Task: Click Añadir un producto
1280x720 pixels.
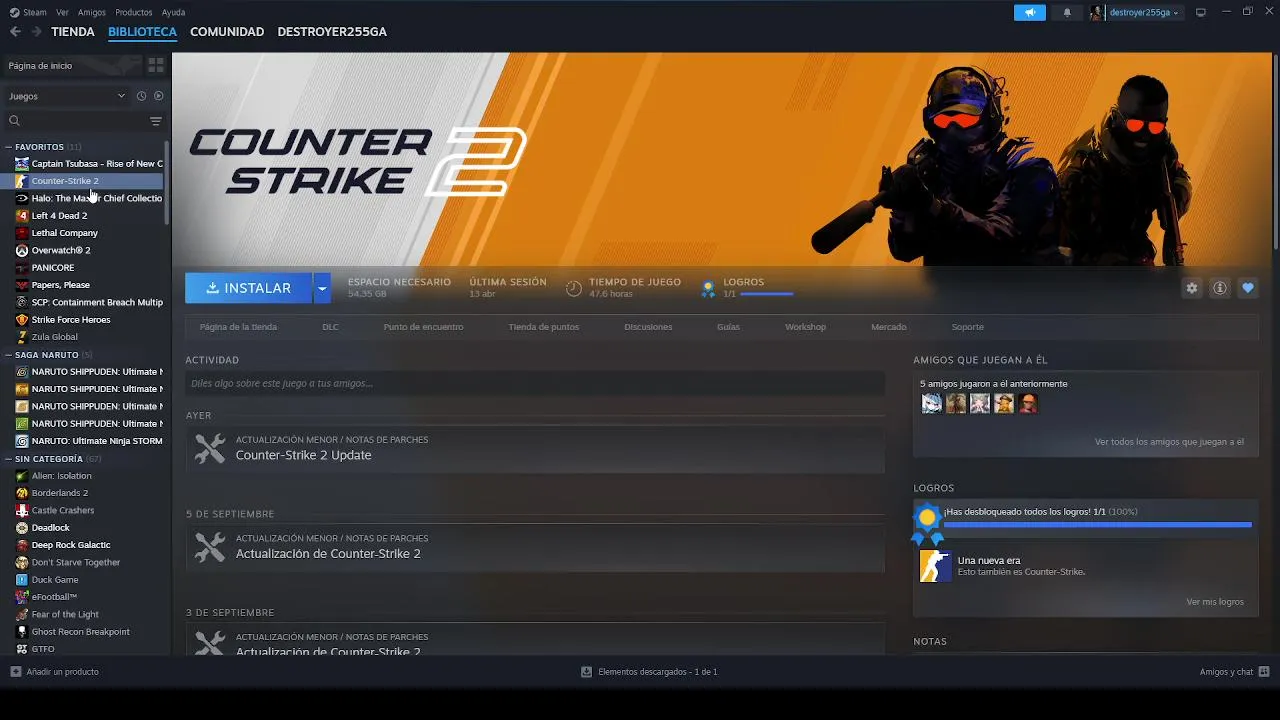Action: (55, 672)
